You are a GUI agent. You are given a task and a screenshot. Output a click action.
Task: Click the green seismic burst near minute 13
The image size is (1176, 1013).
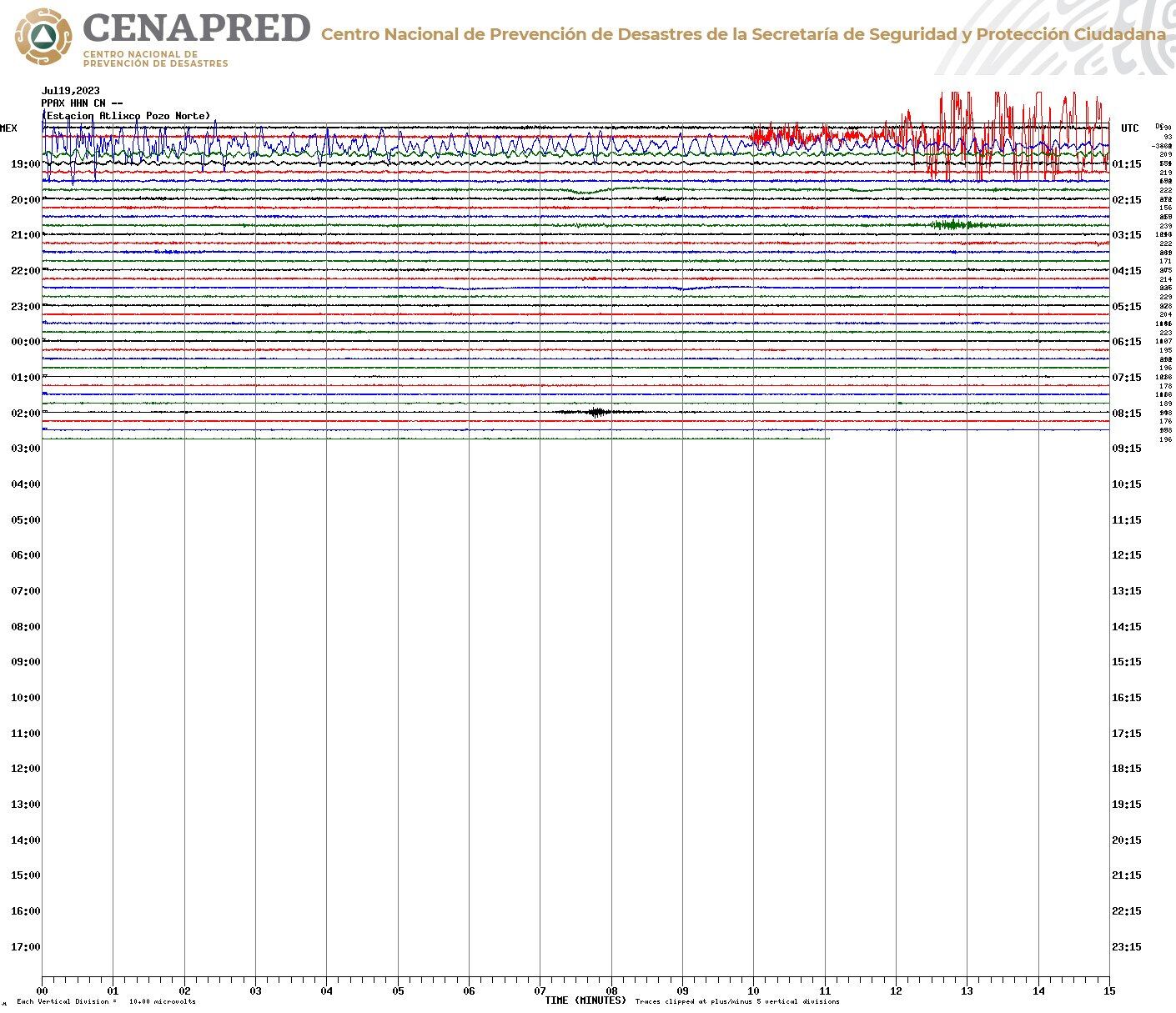pyautogui.click(x=951, y=224)
